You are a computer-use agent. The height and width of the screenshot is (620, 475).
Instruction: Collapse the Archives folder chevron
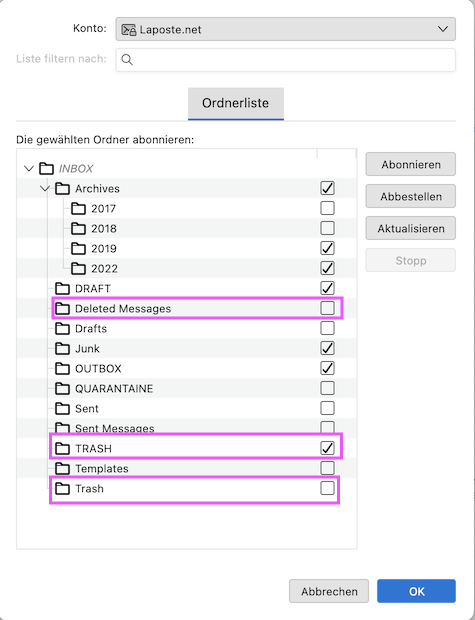tap(45, 189)
